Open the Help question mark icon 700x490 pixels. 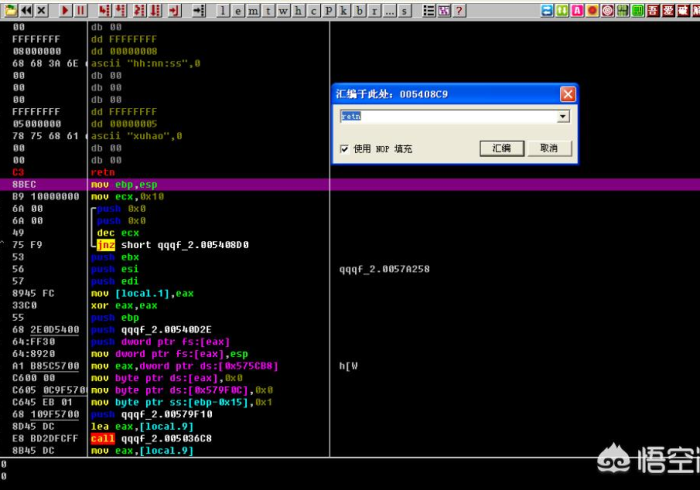tap(459, 10)
